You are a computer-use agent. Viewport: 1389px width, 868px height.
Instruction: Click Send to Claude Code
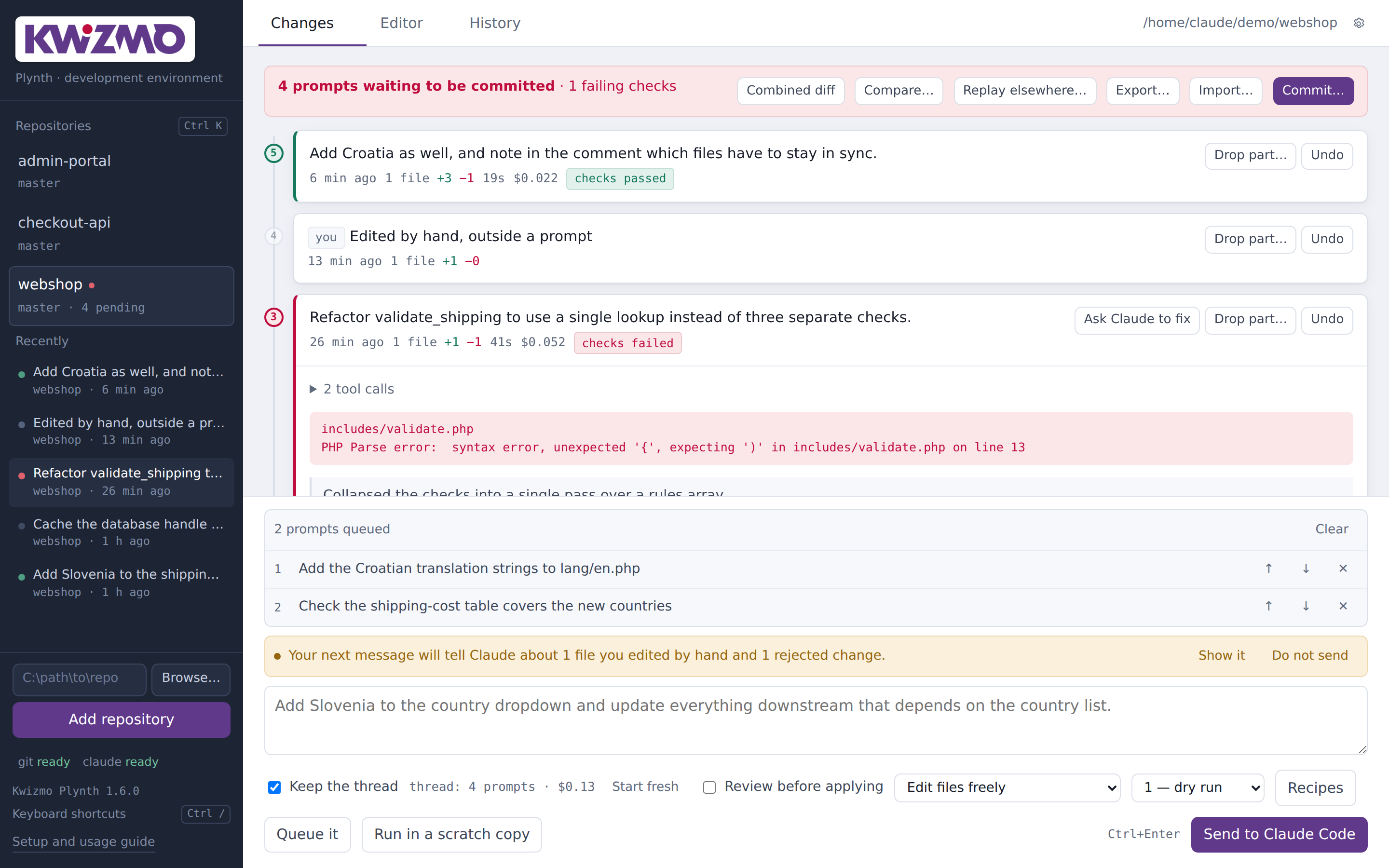point(1279,835)
